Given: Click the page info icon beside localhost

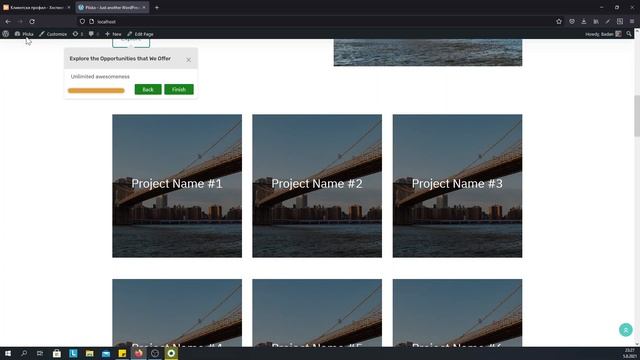Looking at the screenshot, I should (91, 21).
